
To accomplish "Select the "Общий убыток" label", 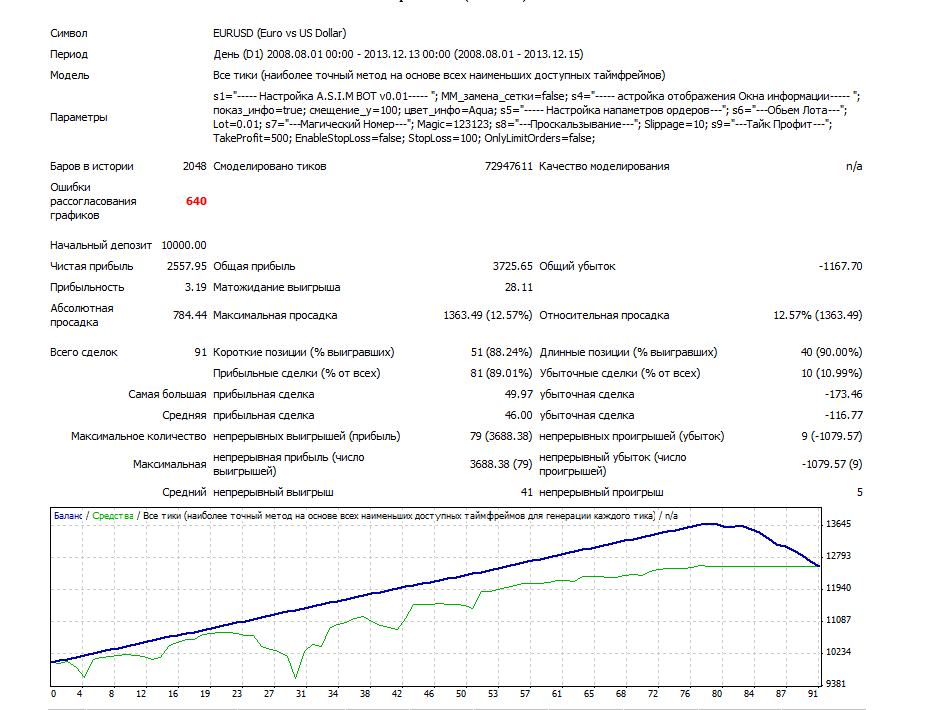I will pos(577,266).
